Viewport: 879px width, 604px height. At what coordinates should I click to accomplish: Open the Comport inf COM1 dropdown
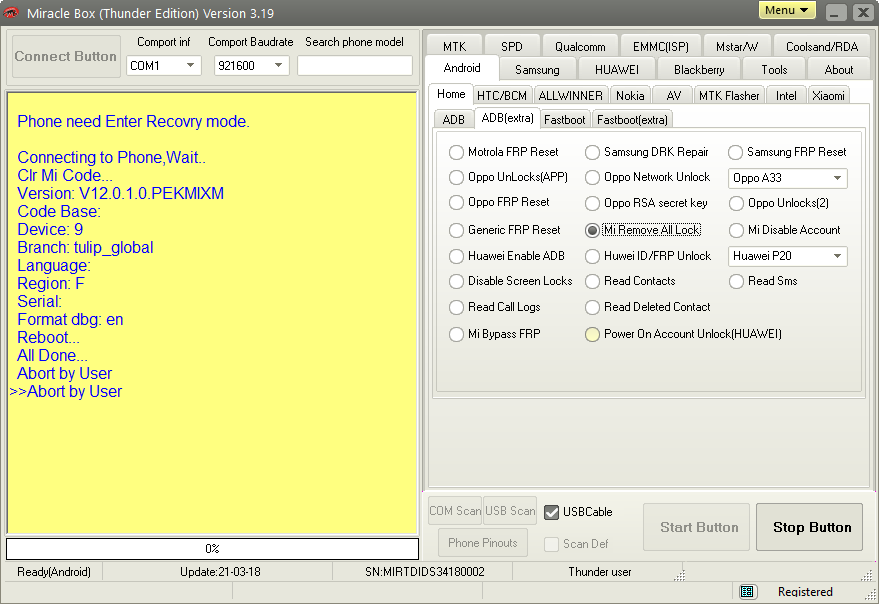tap(164, 66)
